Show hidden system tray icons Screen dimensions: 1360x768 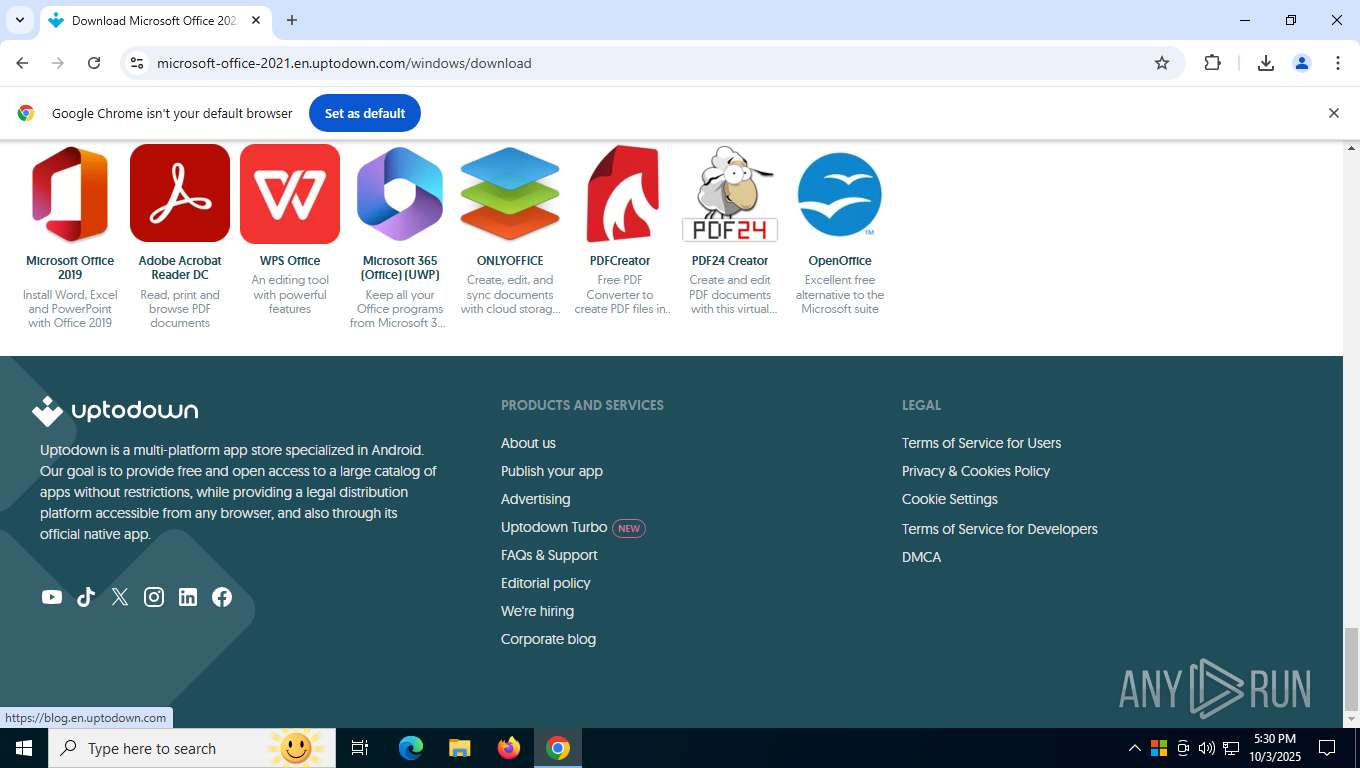(x=1134, y=748)
